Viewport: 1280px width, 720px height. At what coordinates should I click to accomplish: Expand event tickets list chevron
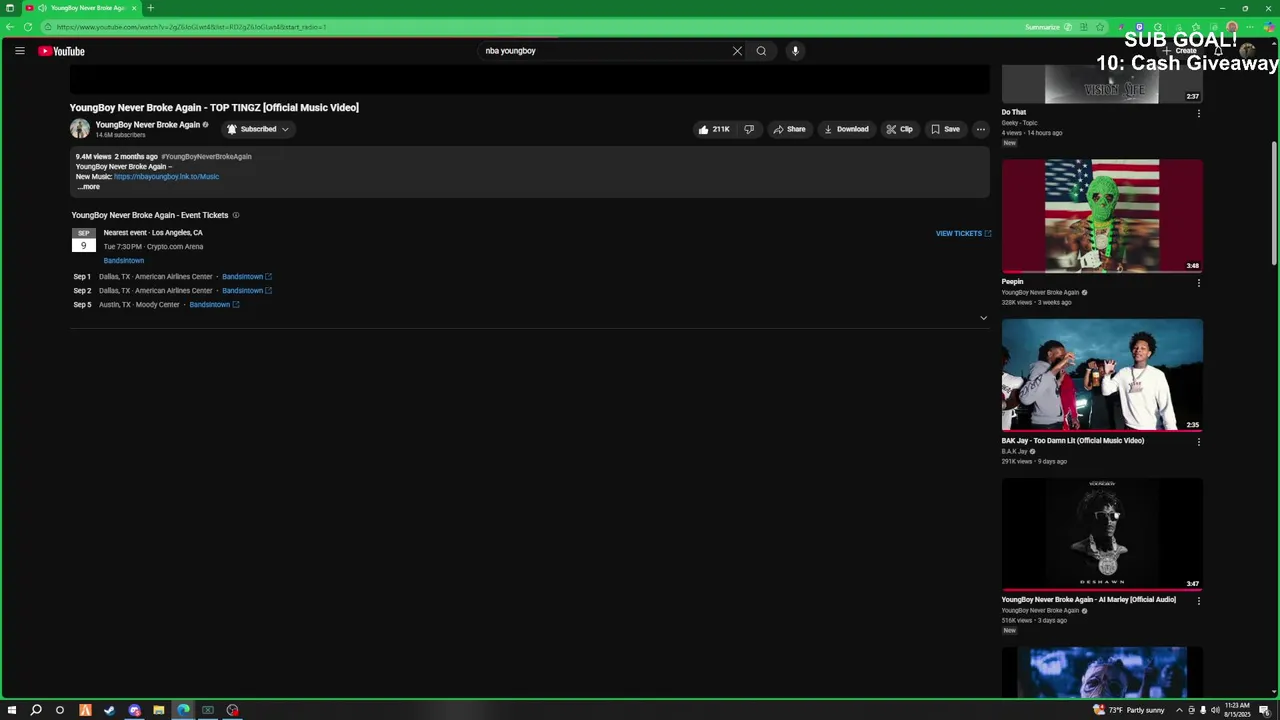tap(983, 318)
